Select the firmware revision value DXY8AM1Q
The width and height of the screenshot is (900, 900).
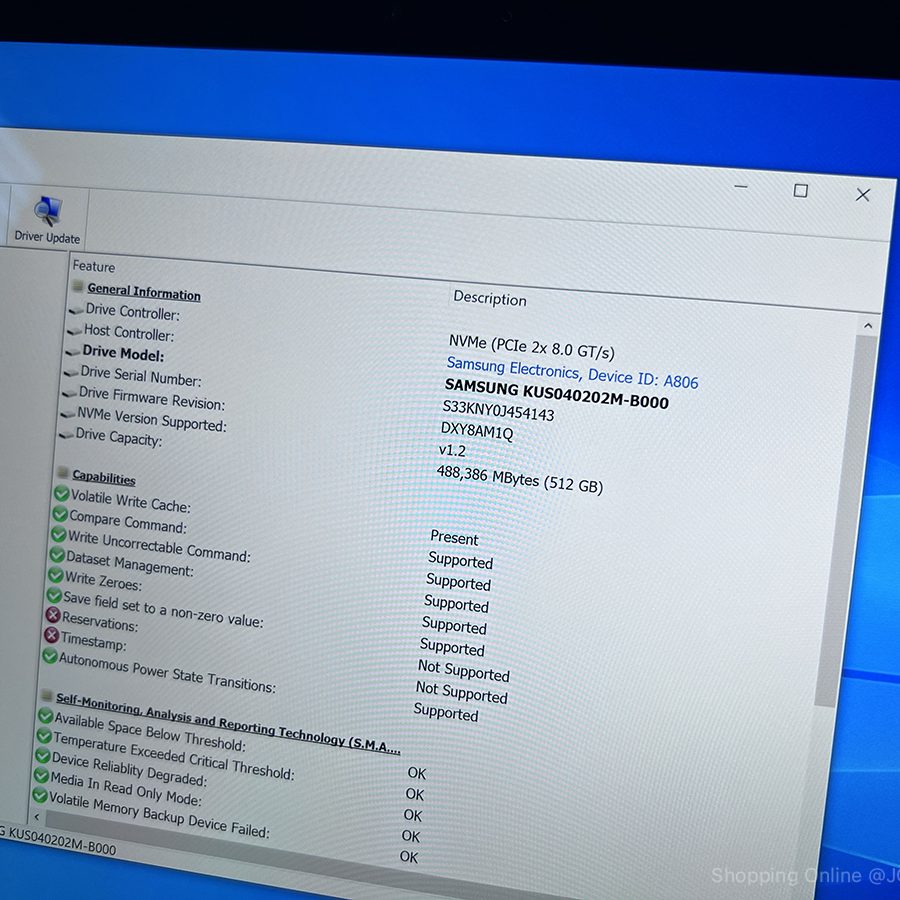pyautogui.click(x=476, y=430)
